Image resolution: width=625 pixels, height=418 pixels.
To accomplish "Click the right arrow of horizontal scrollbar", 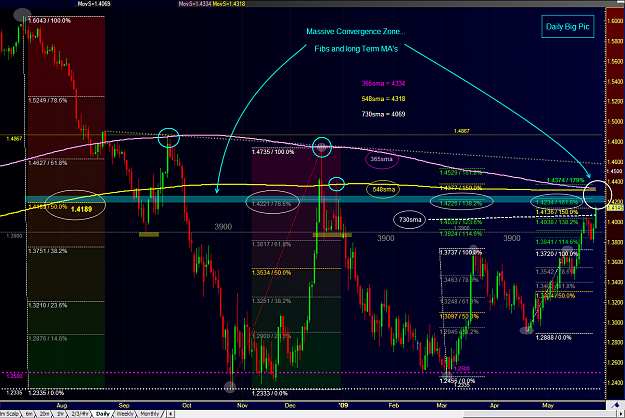I will 621,414.
